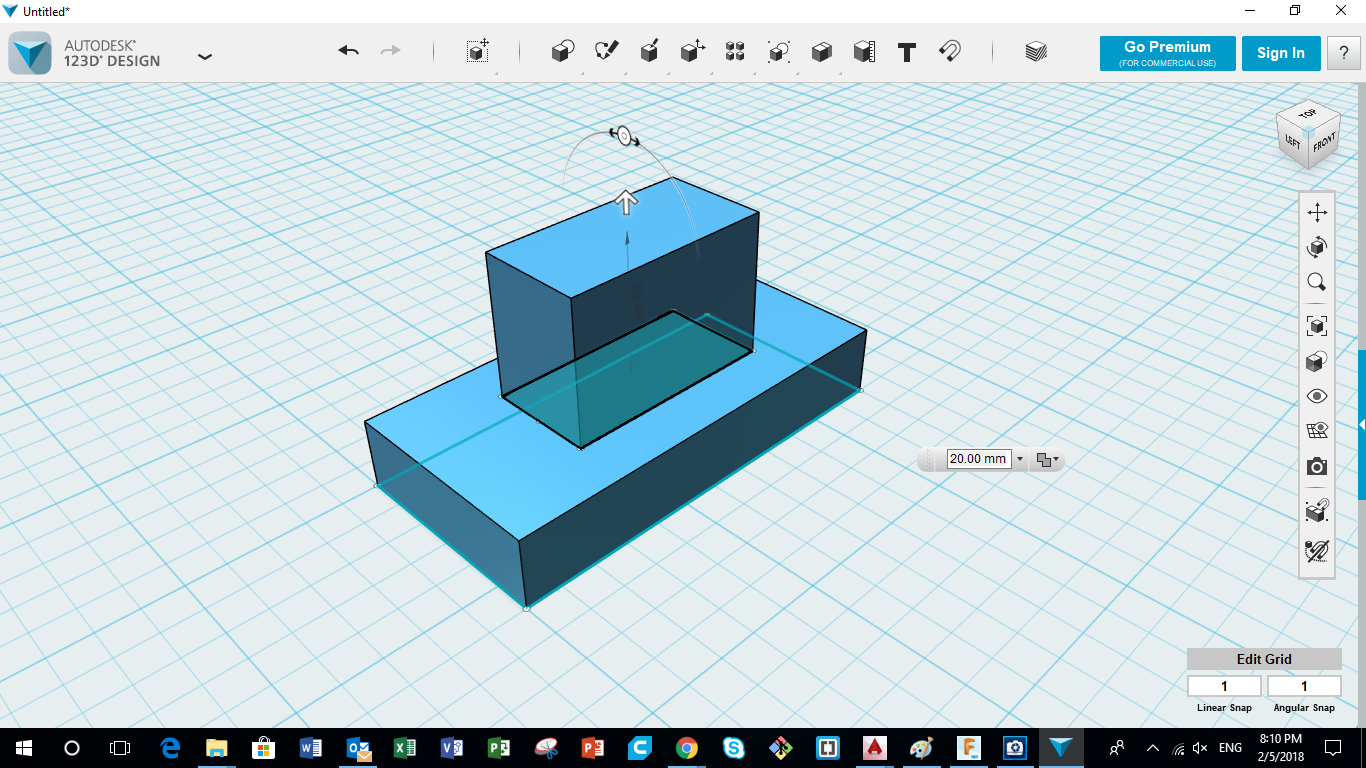Click the Autodesk 123D Design logo
Viewport: 1366px width, 768px height.
point(30,53)
